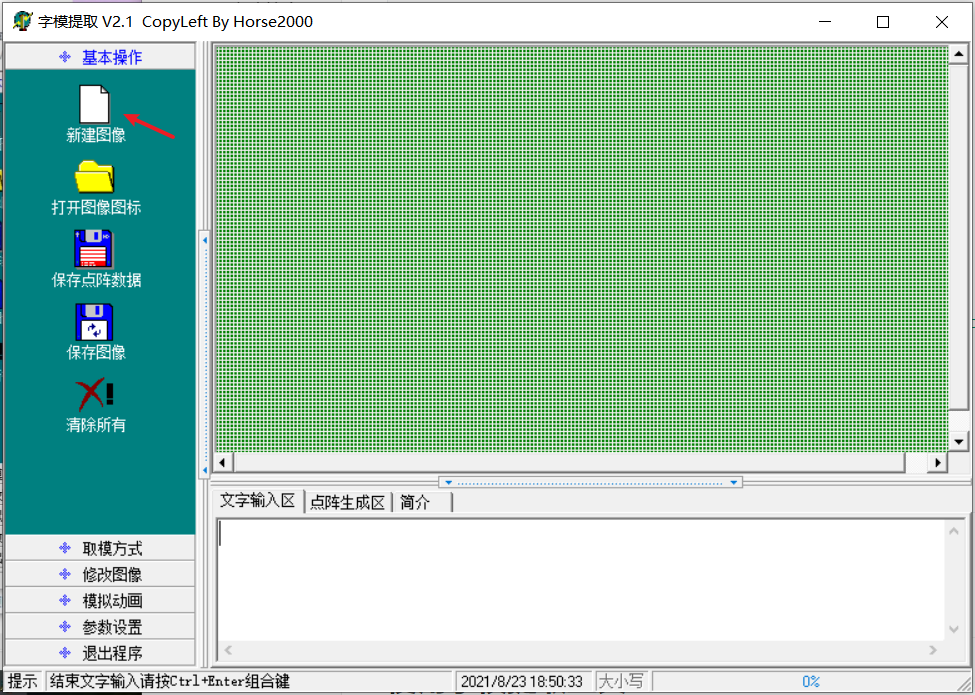Collapse the 基本操作 panel header
The width and height of the screenshot is (975, 695).
point(100,57)
